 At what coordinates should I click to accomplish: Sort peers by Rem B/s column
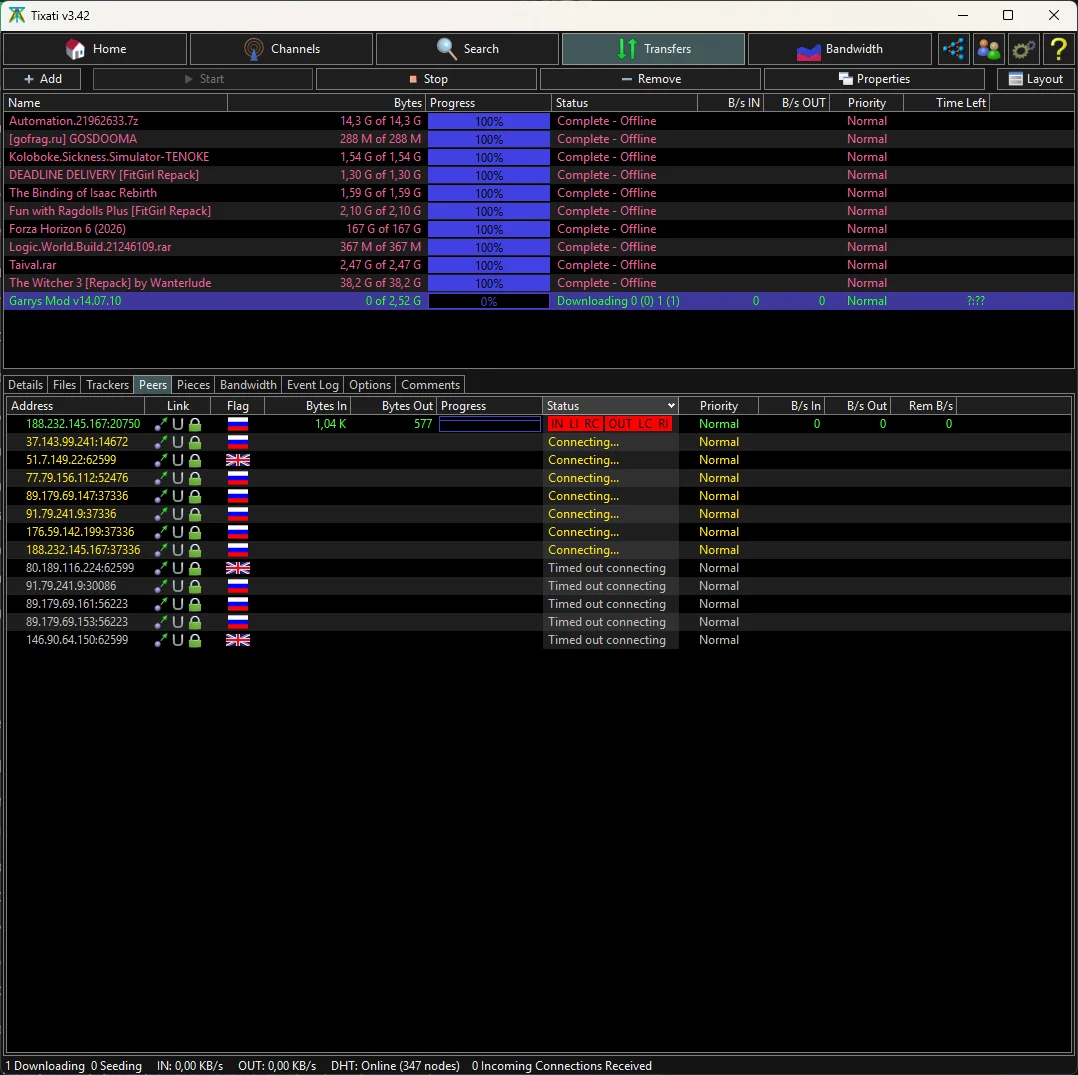coord(923,406)
